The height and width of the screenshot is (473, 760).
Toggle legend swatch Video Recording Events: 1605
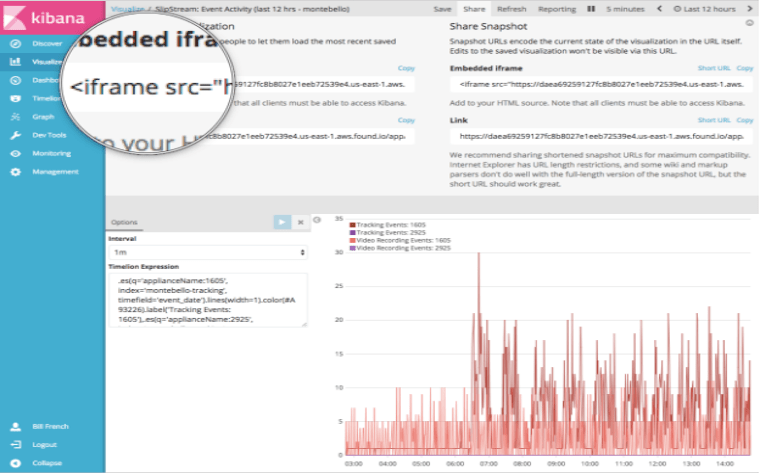click(353, 240)
